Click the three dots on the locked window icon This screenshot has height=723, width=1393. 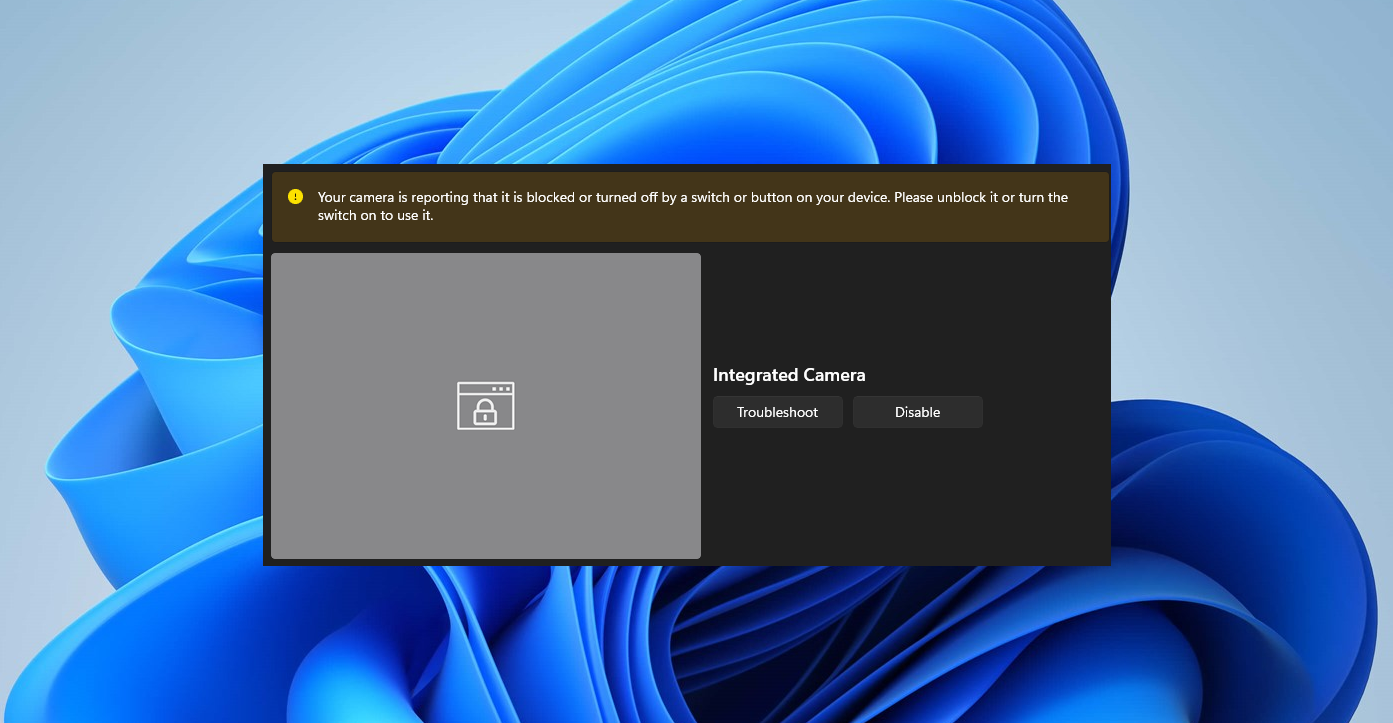(x=501, y=387)
